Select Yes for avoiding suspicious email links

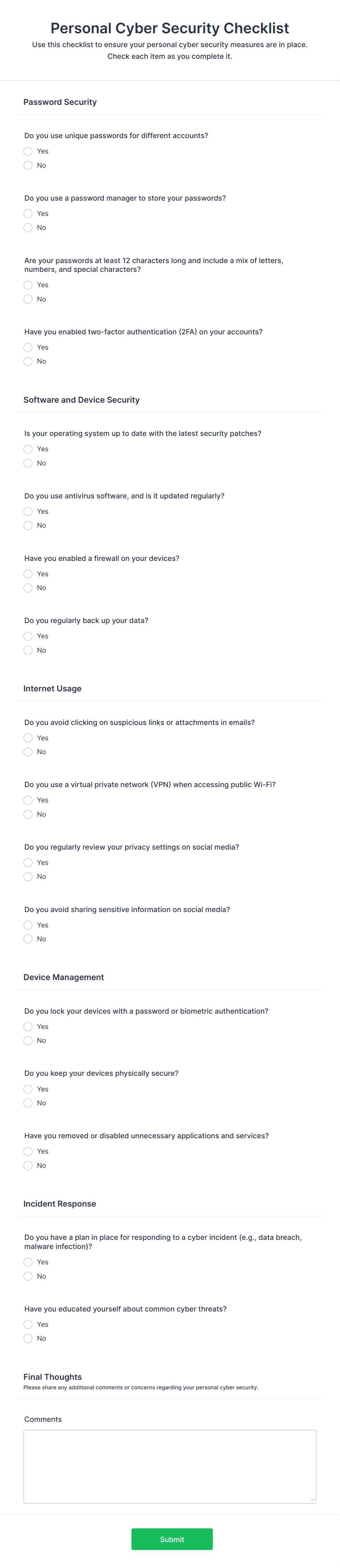(28, 738)
